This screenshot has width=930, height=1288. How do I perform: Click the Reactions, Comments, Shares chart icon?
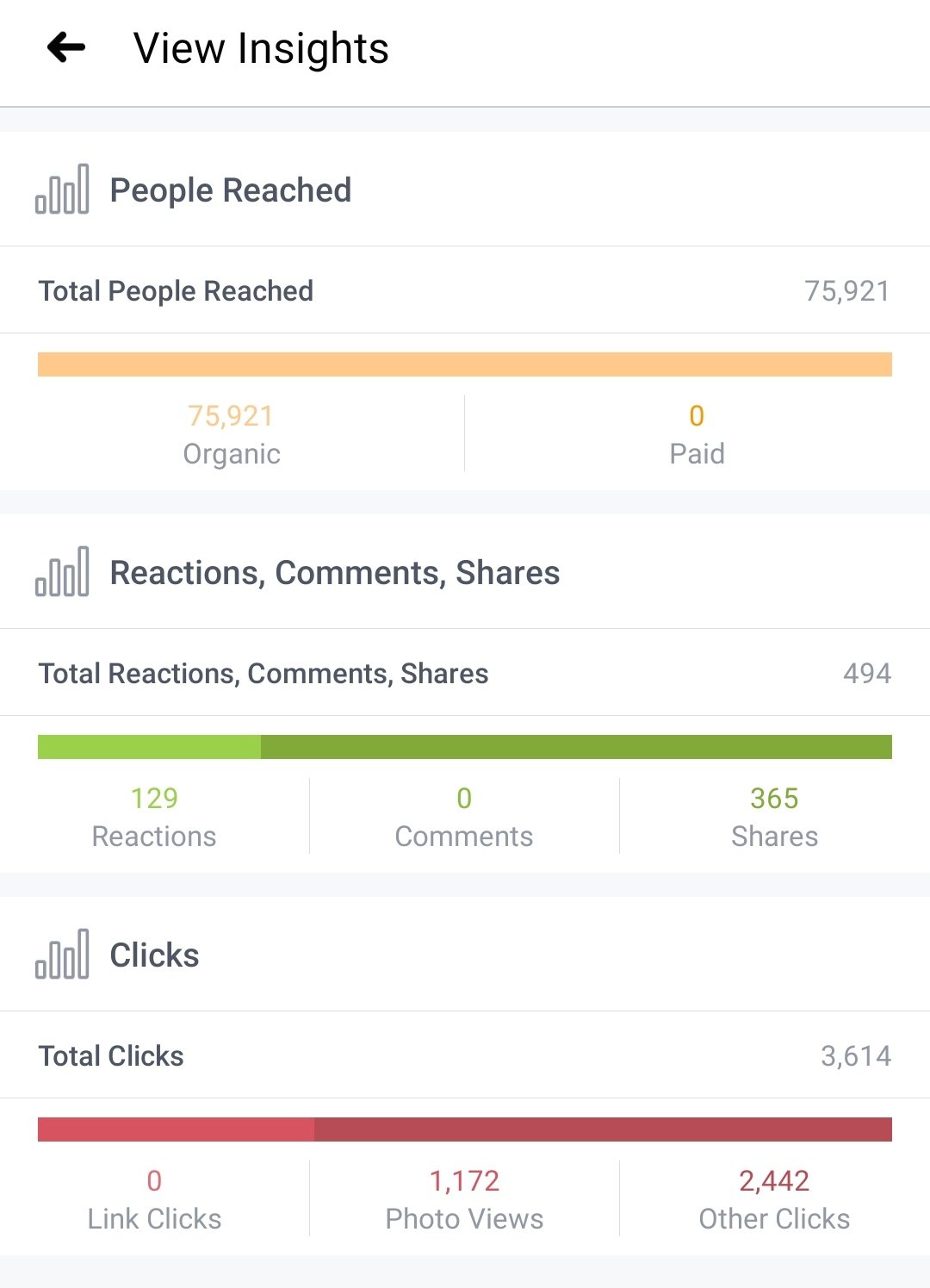62,571
